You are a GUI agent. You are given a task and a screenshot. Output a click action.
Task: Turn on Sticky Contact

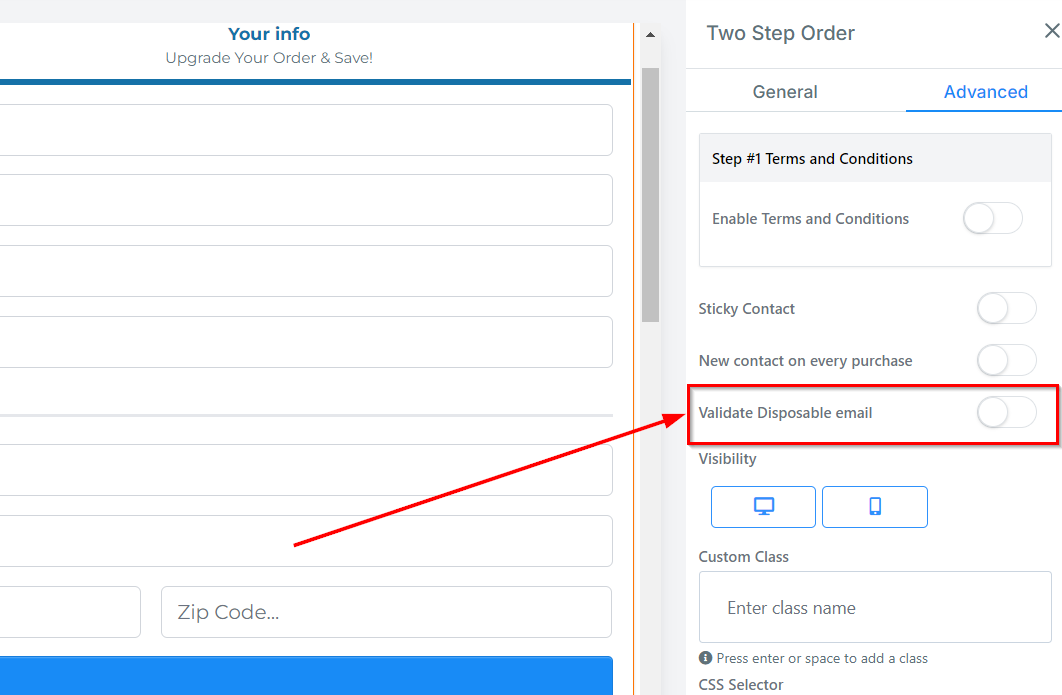tap(1006, 309)
